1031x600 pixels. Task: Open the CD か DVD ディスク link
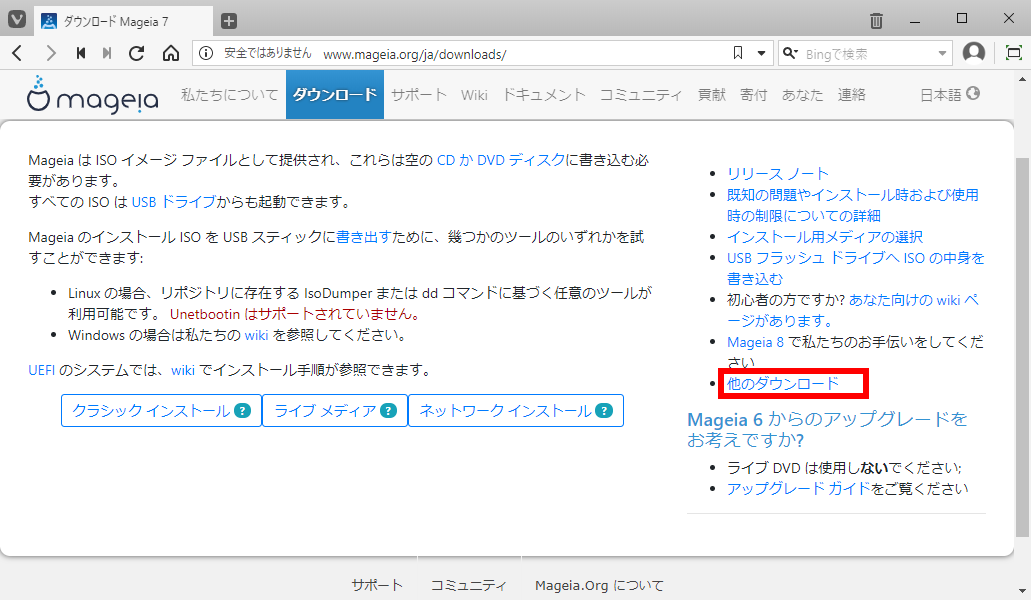point(501,160)
